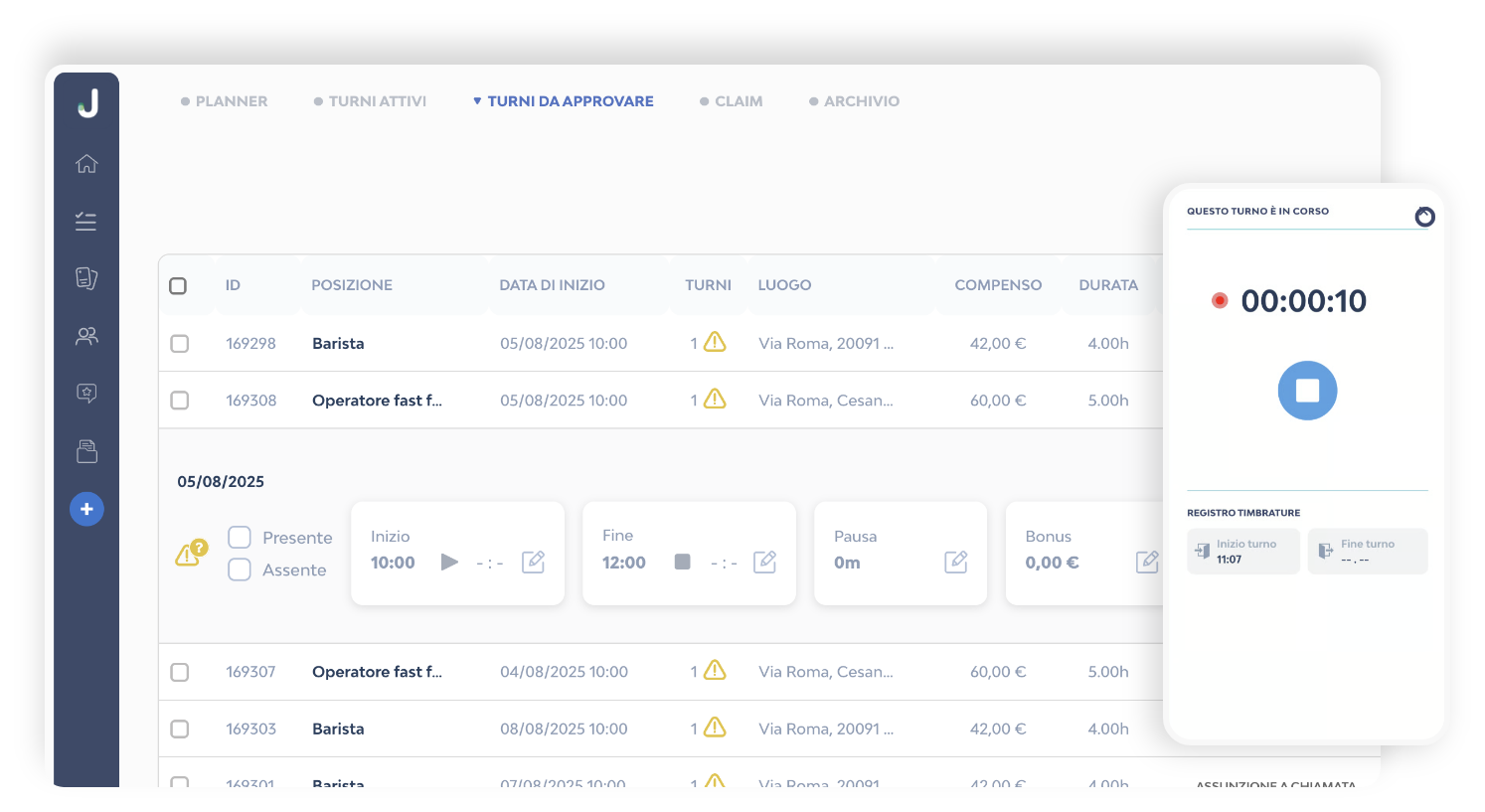Check the box for row 169308

point(180,401)
